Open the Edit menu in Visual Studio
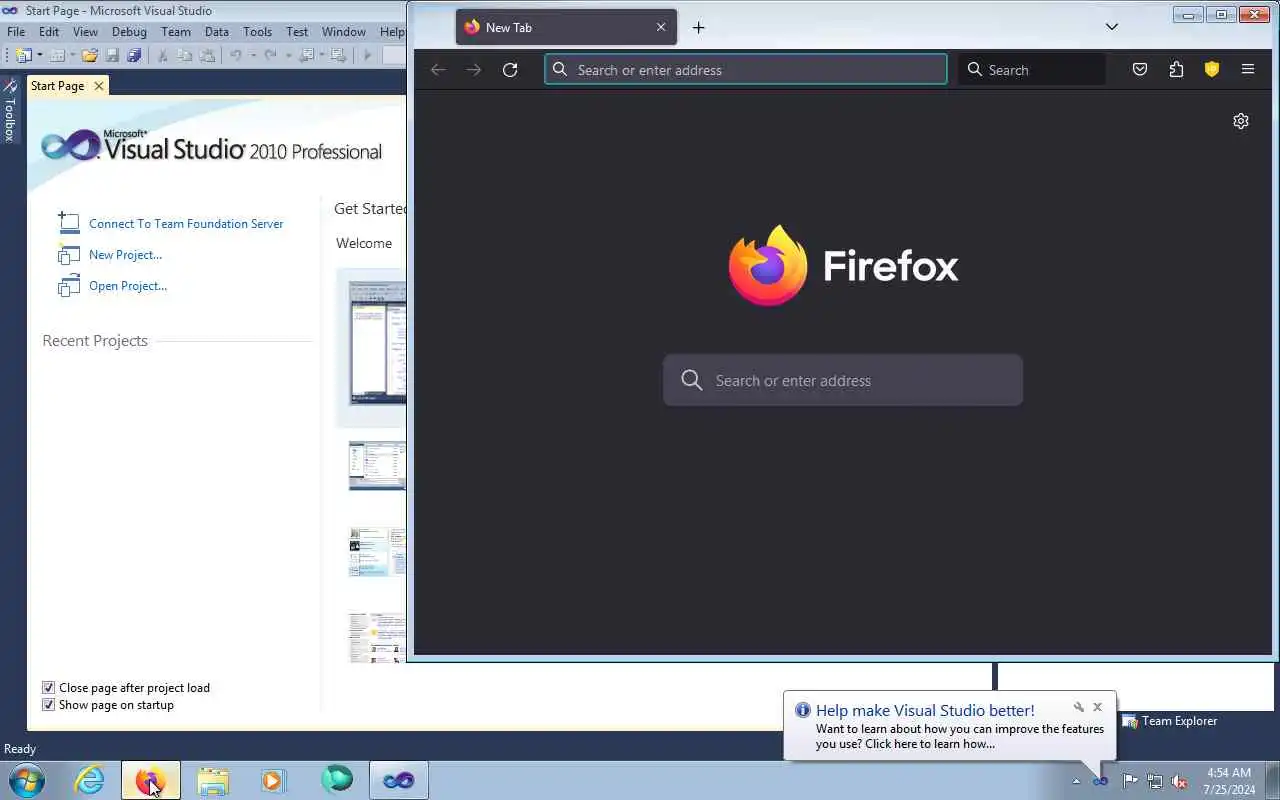 click(49, 32)
